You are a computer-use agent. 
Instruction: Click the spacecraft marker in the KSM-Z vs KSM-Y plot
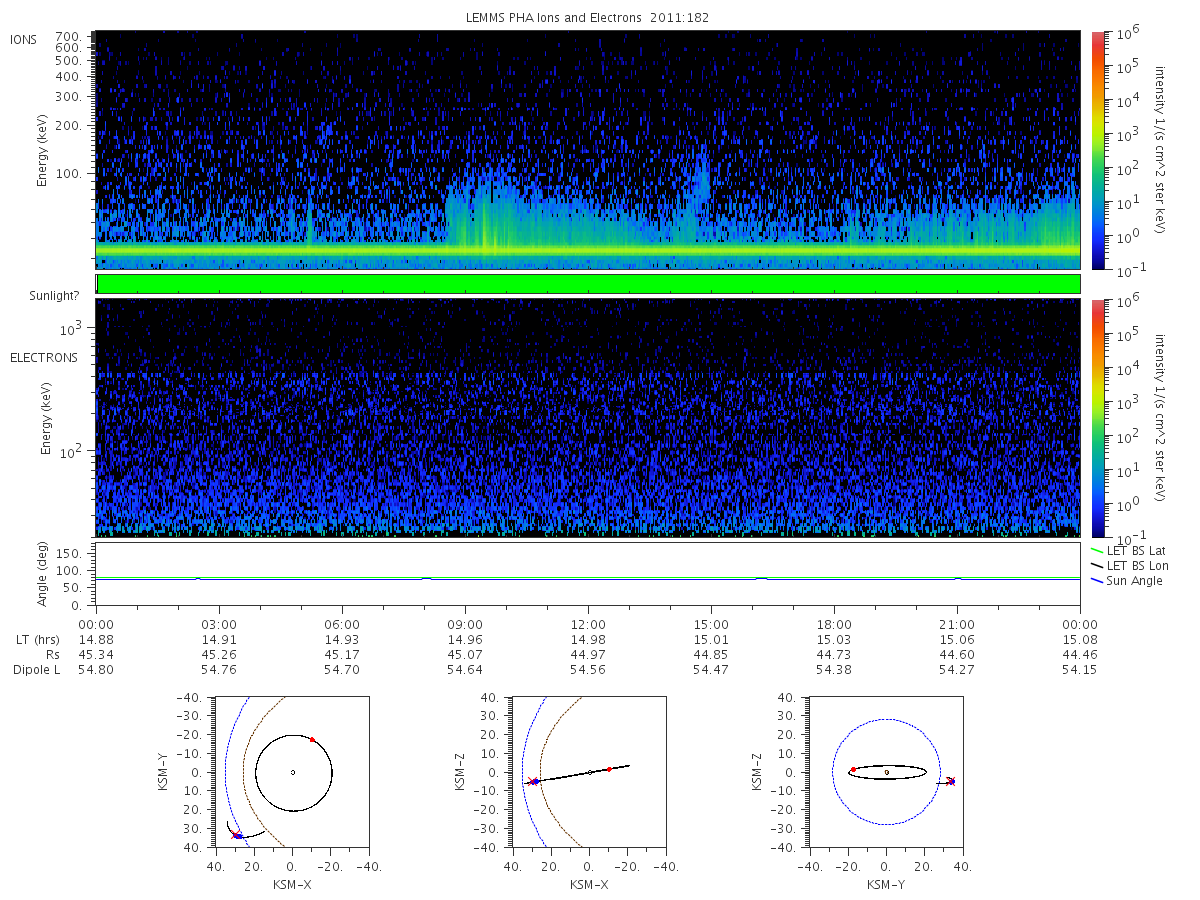950,781
